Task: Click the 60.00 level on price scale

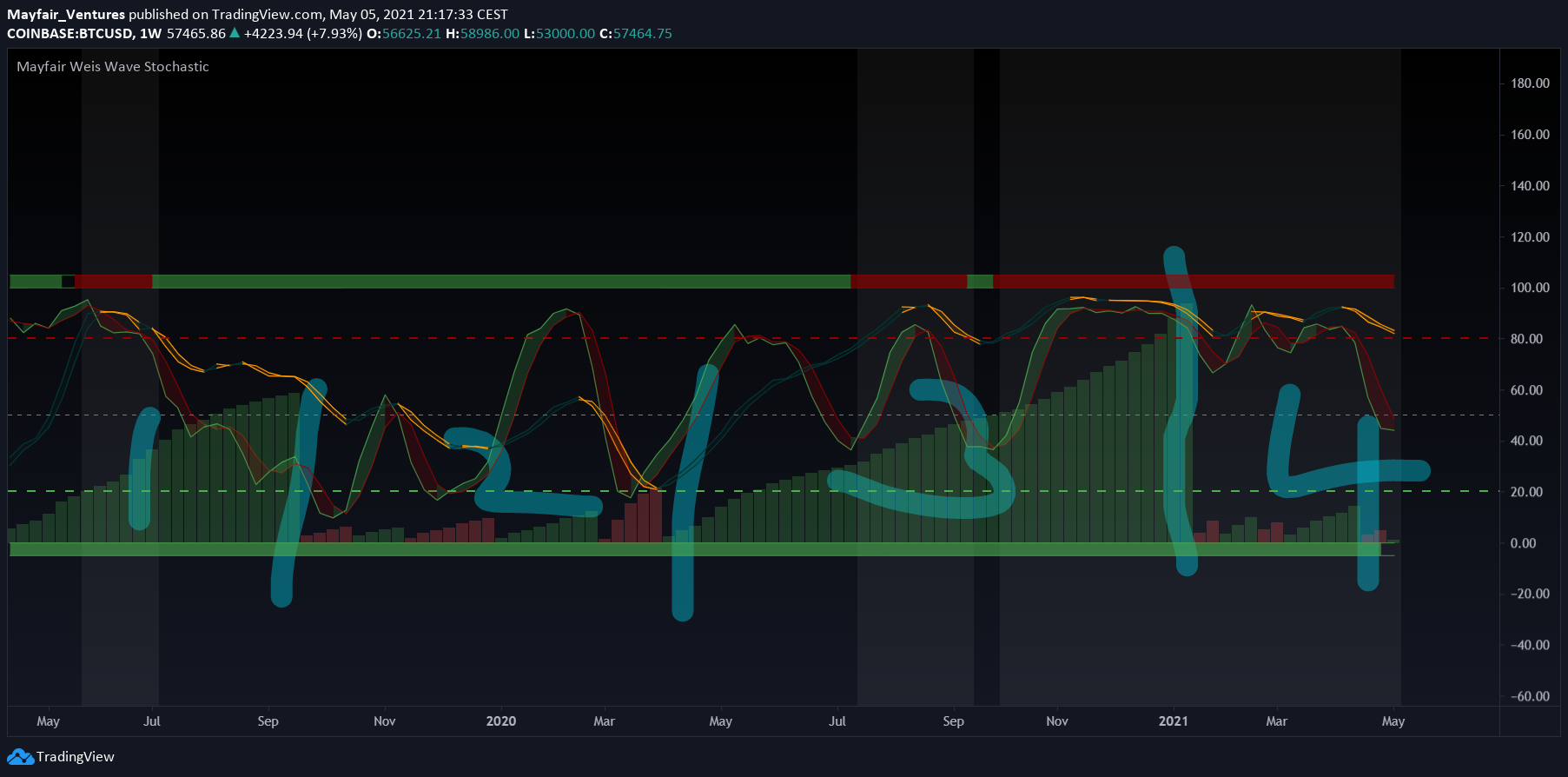Action: 1526,390
